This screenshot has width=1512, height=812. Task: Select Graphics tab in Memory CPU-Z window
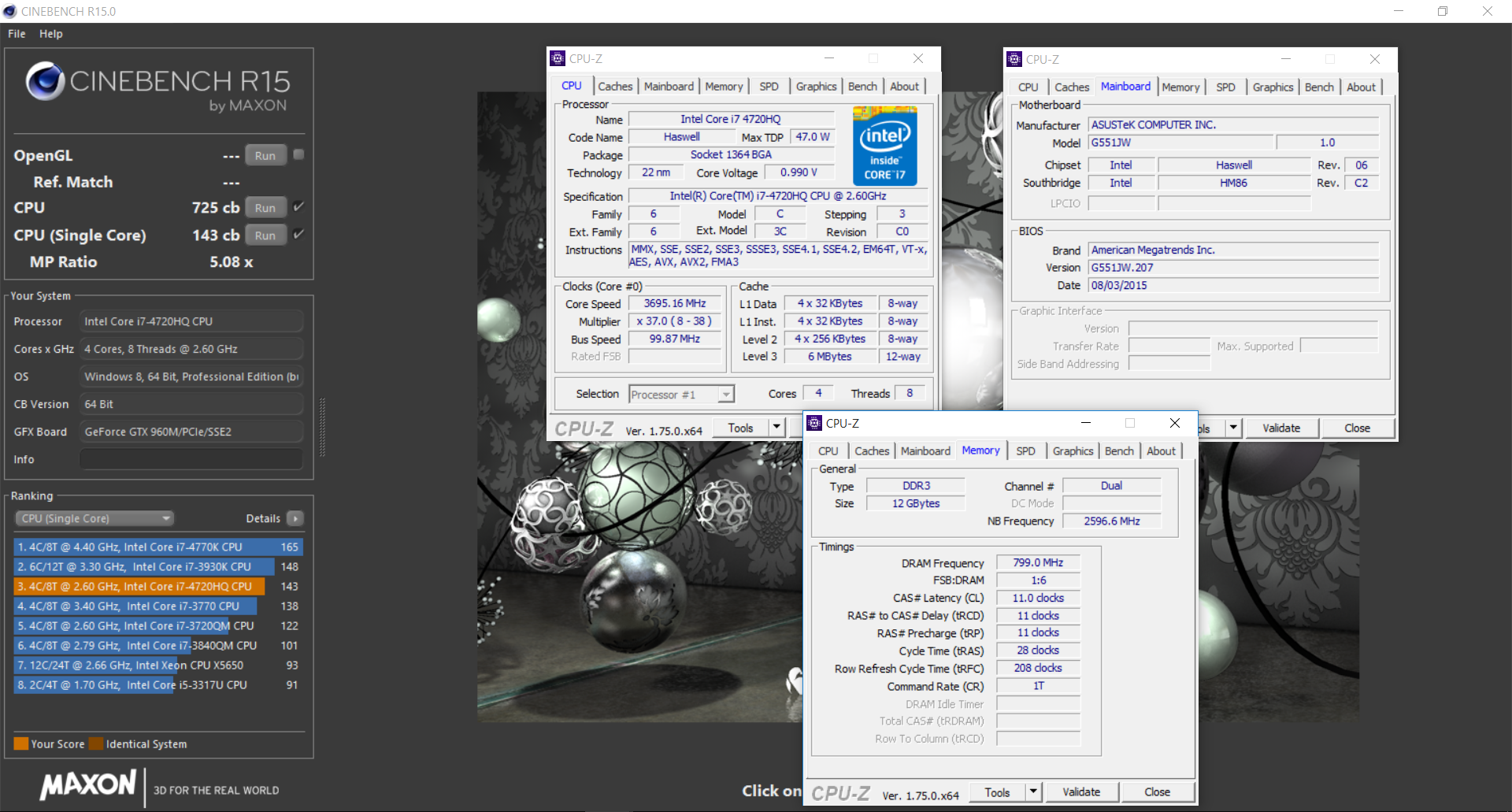(x=1073, y=451)
